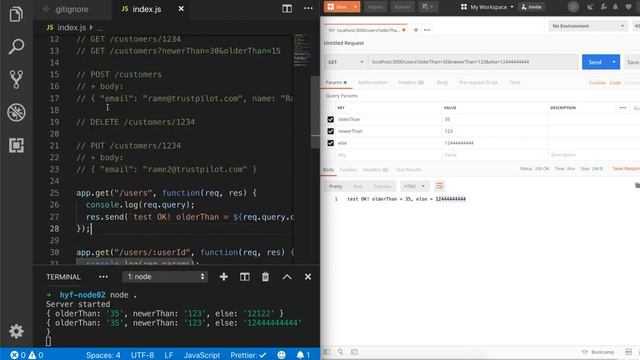Click the heart icon in Postman header
Screen dimensions: 640x360
629,7
